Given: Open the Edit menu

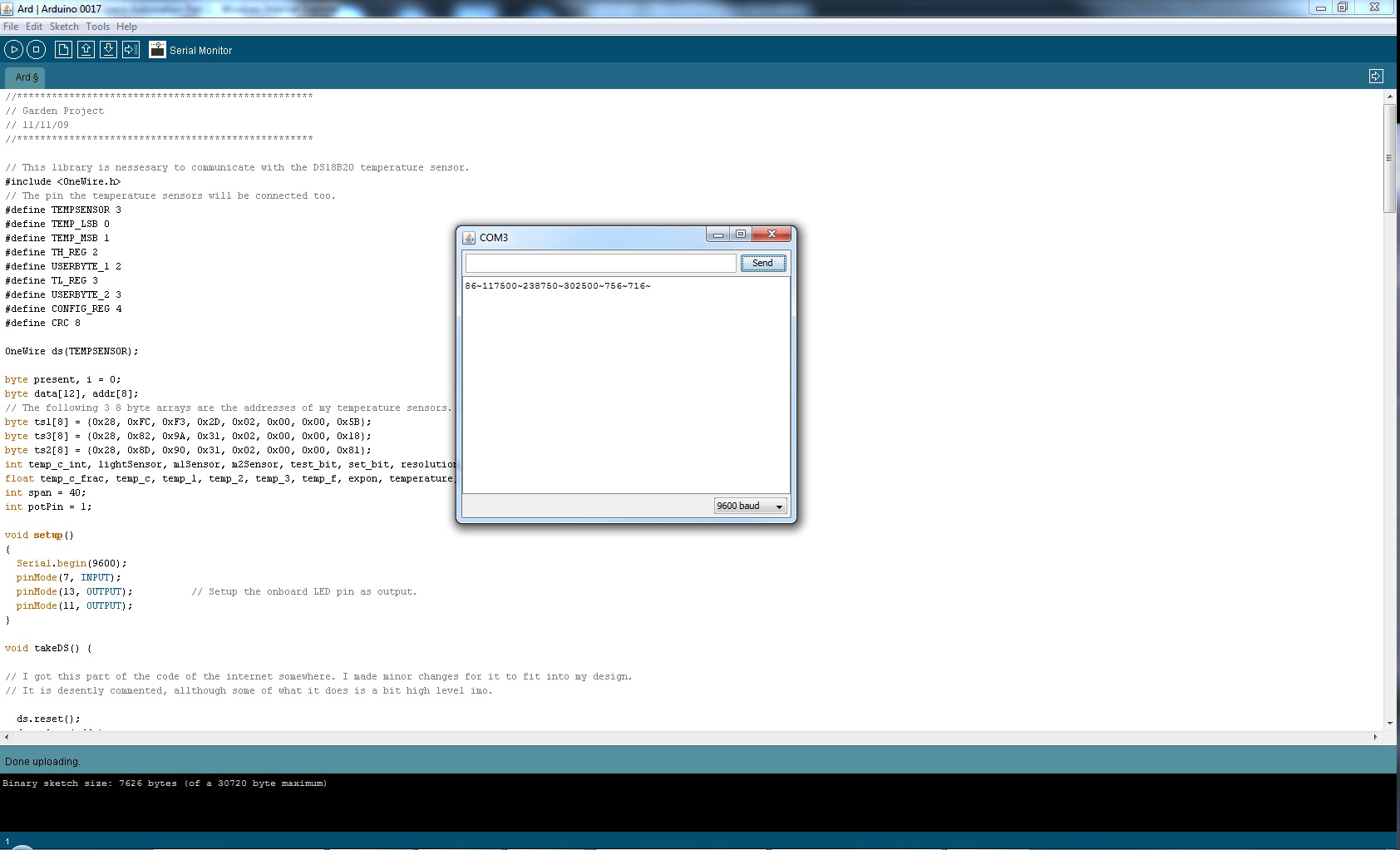Looking at the screenshot, I should pos(33,27).
